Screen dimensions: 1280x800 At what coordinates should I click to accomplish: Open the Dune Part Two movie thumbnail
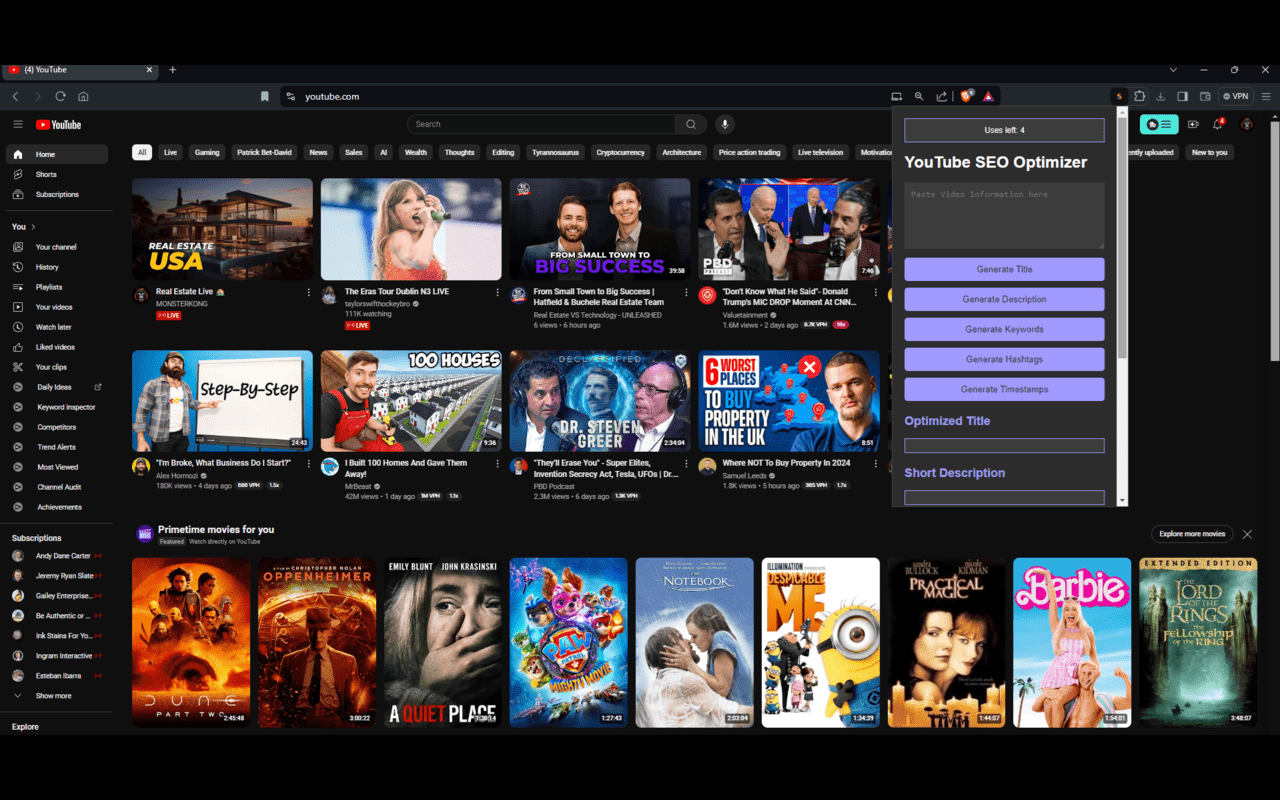[191, 642]
